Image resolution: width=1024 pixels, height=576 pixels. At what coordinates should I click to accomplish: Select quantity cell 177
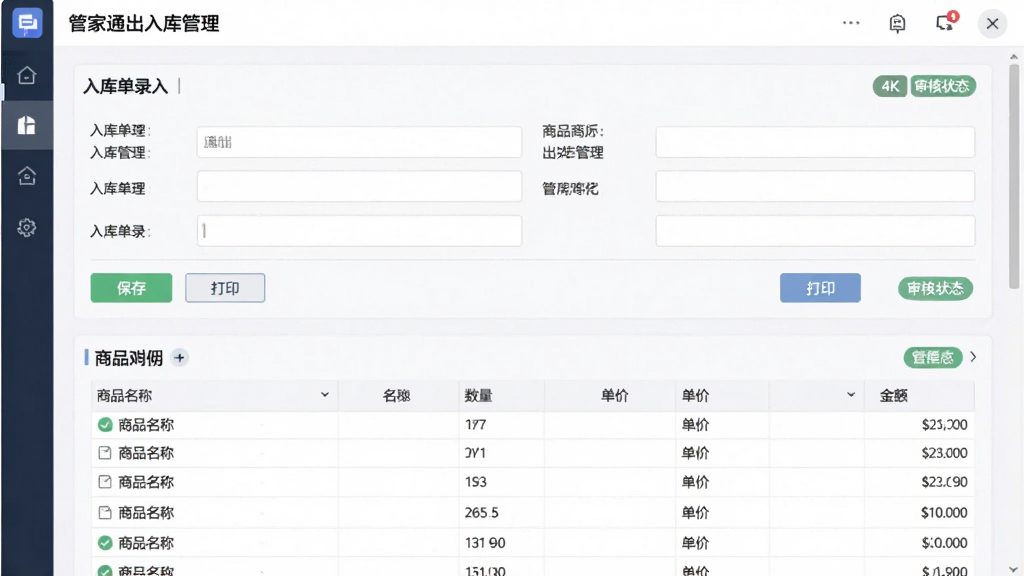(475, 424)
